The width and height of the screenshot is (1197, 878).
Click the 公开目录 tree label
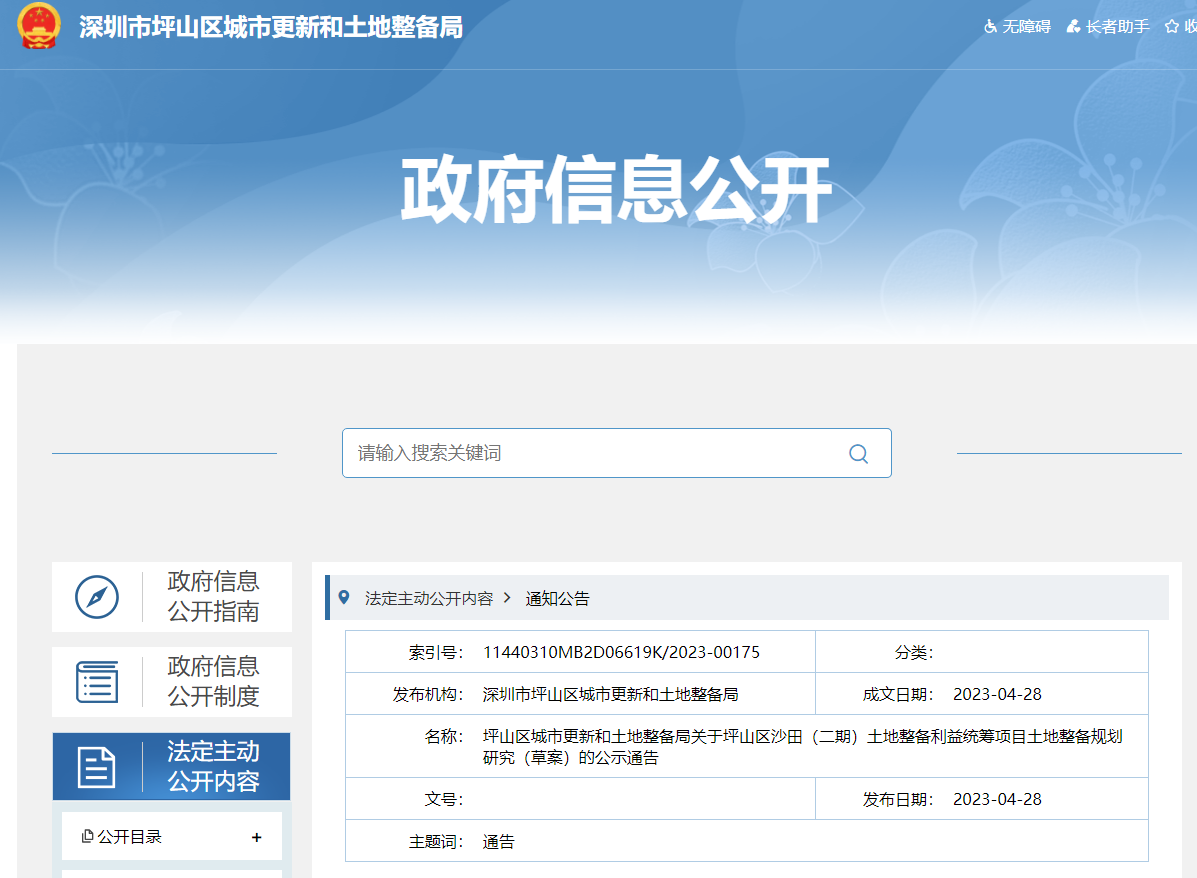coord(130,837)
